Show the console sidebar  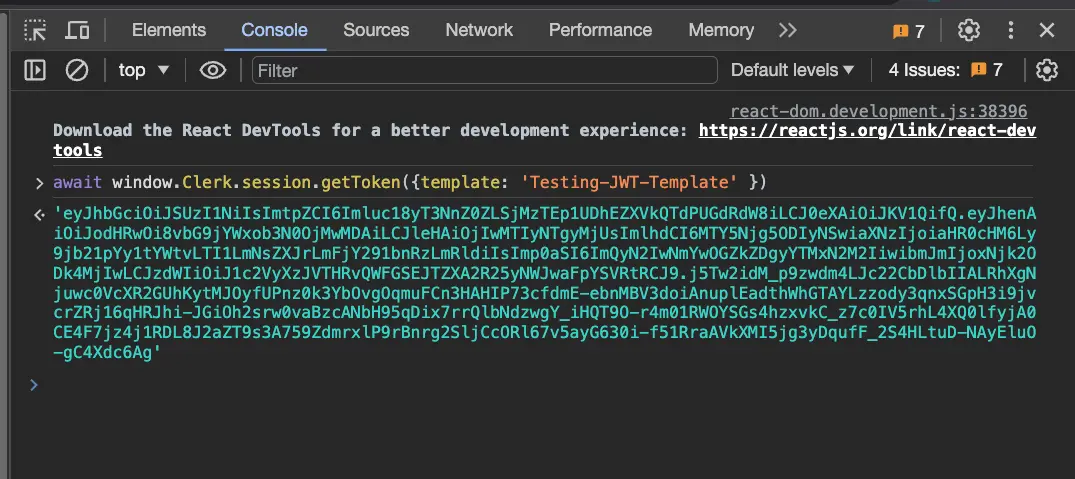[35, 70]
